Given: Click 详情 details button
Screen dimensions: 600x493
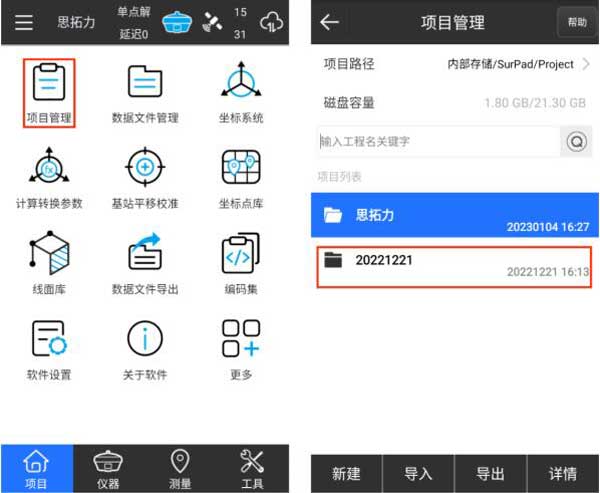Looking at the screenshot, I should click(x=563, y=473).
